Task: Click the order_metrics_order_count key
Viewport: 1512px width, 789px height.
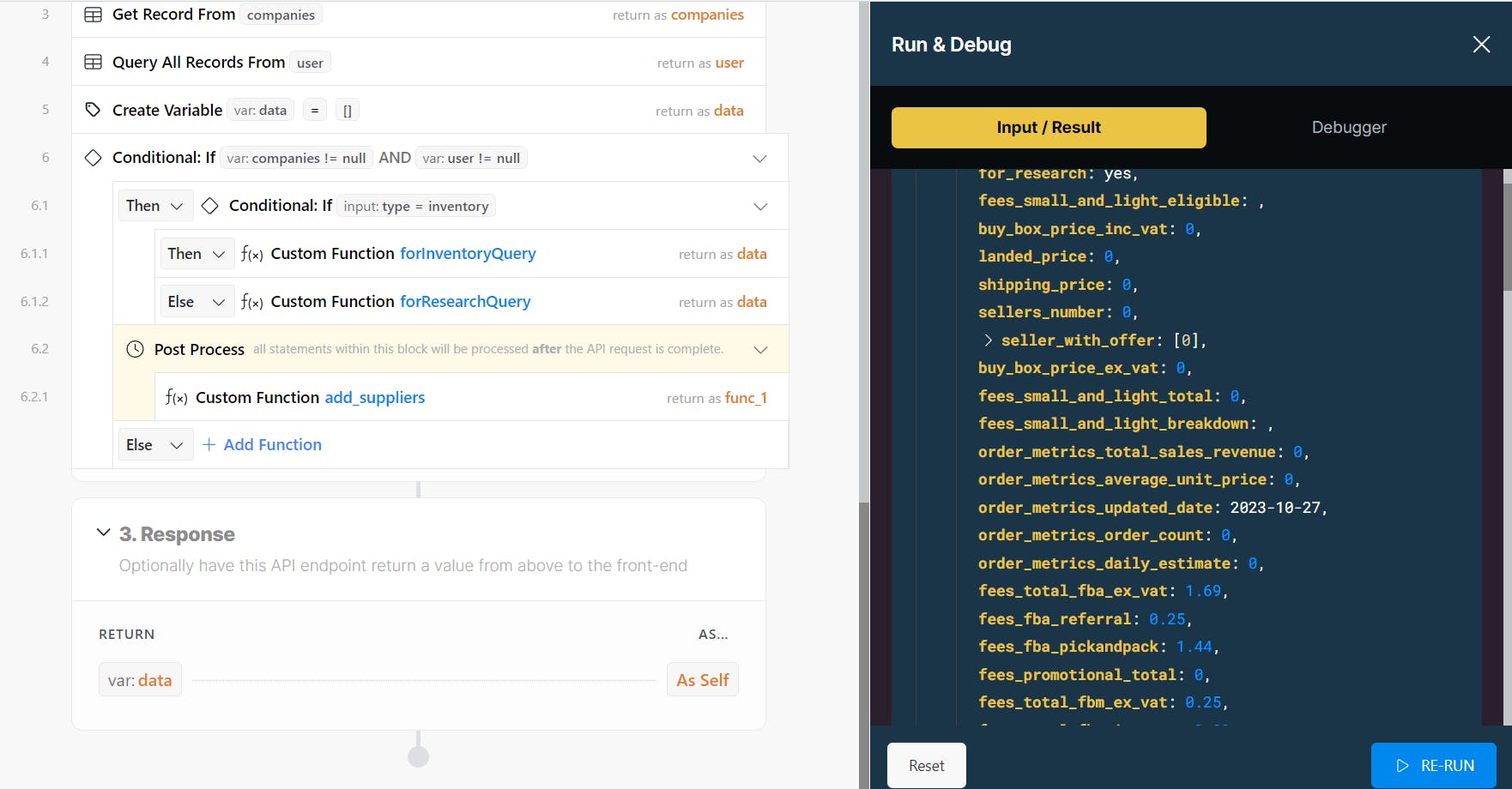Action: pyautogui.click(x=1091, y=535)
